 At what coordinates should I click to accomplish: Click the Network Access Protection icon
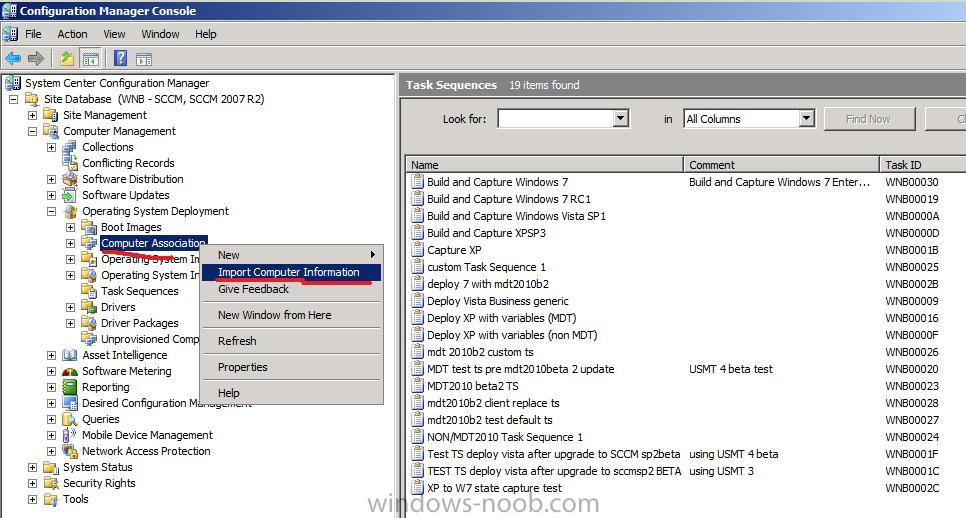point(70,451)
